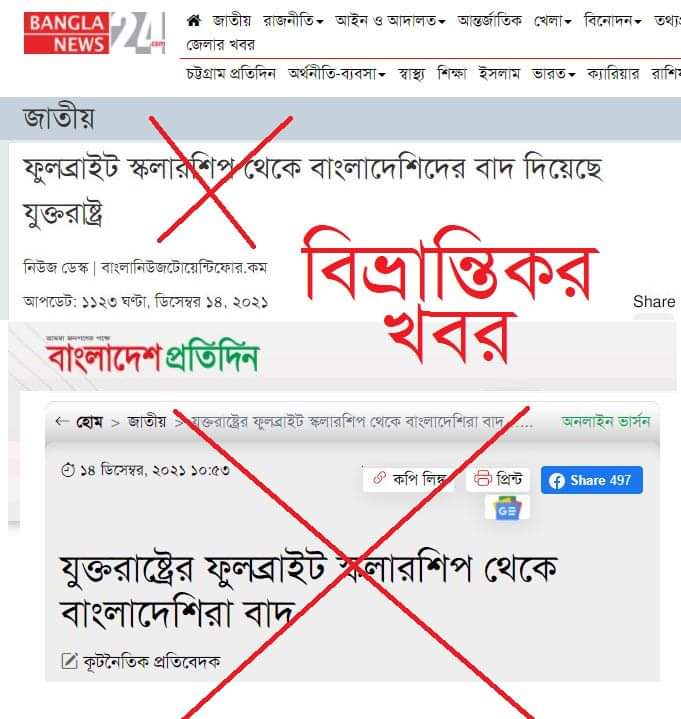Open the বাংলাদেশ প্রতিদিন logo
Screen dimensions: 681x719
pyautogui.click(x=152, y=355)
